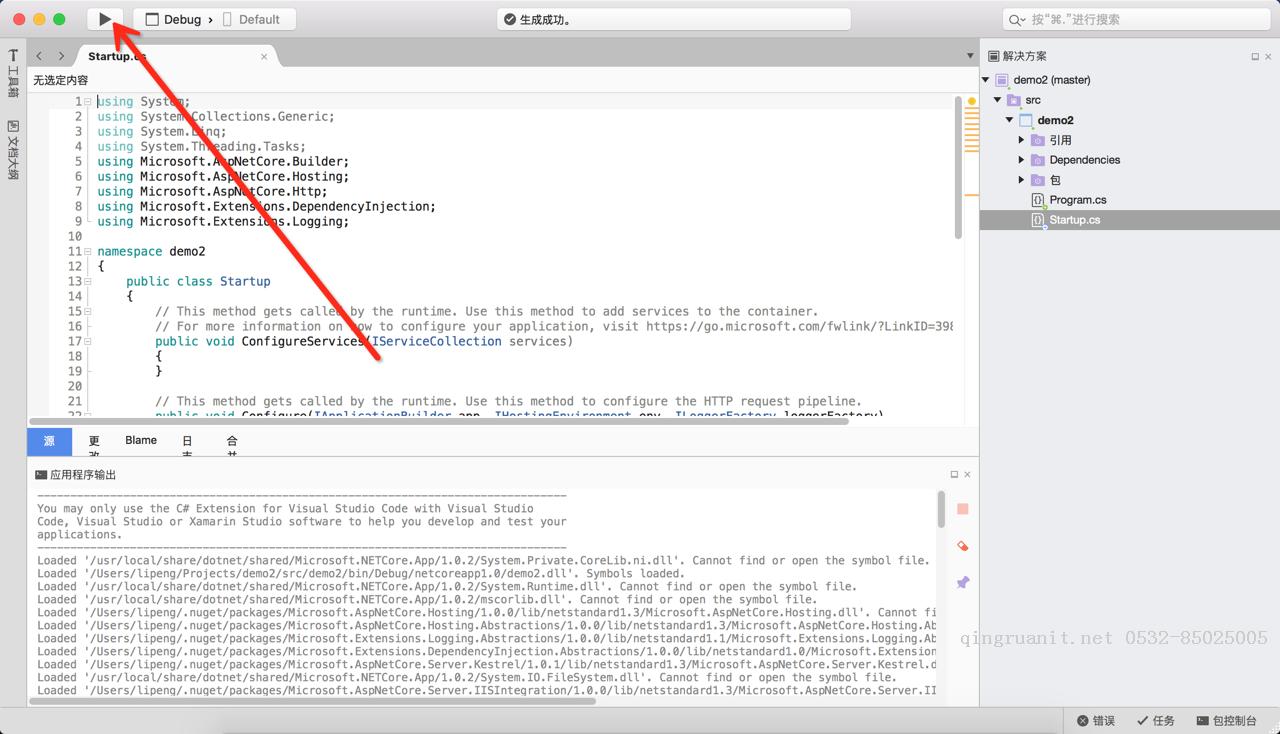Collapse the demo2 project node

[x=1010, y=120]
